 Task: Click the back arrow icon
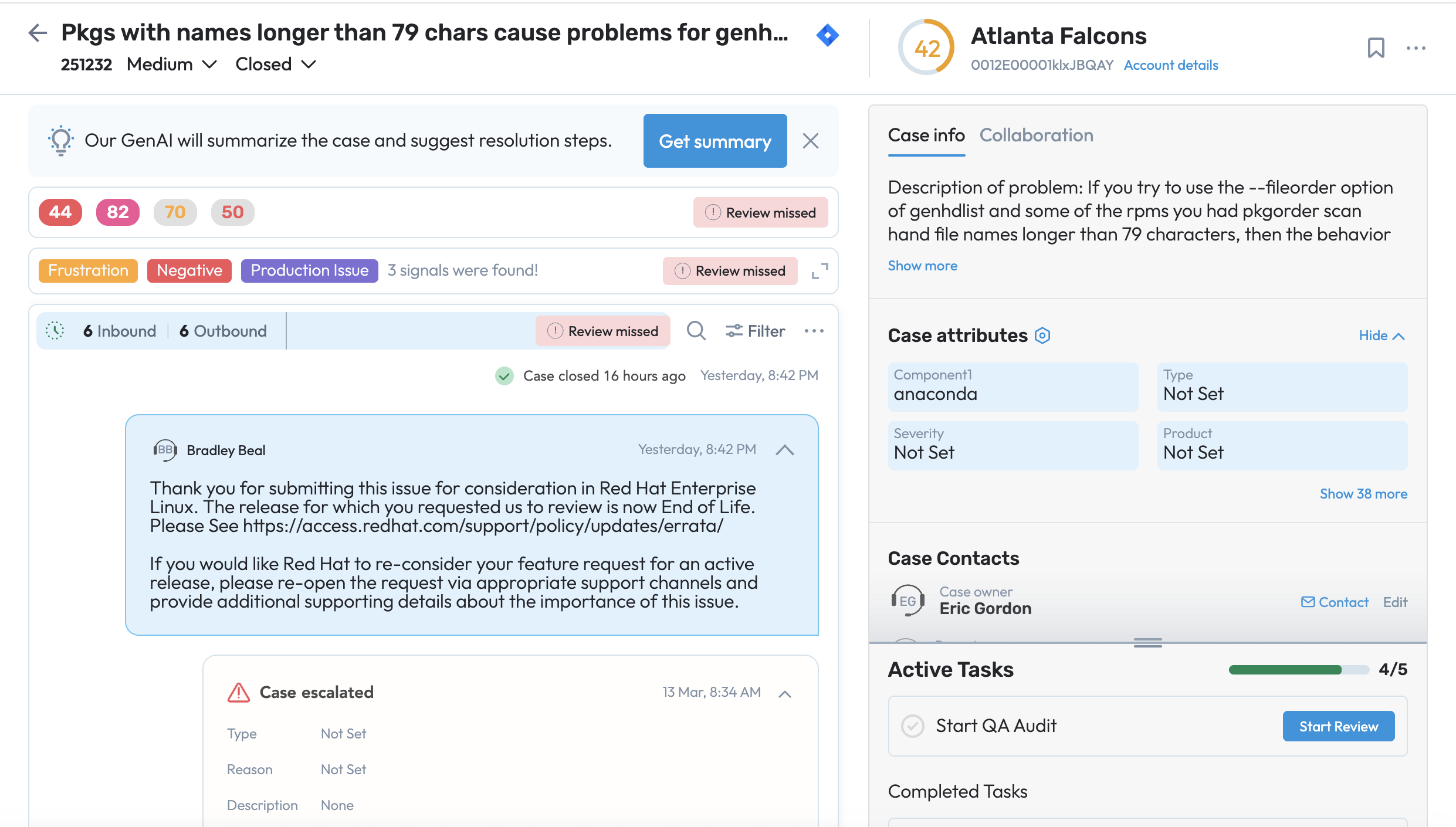[x=38, y=33]
